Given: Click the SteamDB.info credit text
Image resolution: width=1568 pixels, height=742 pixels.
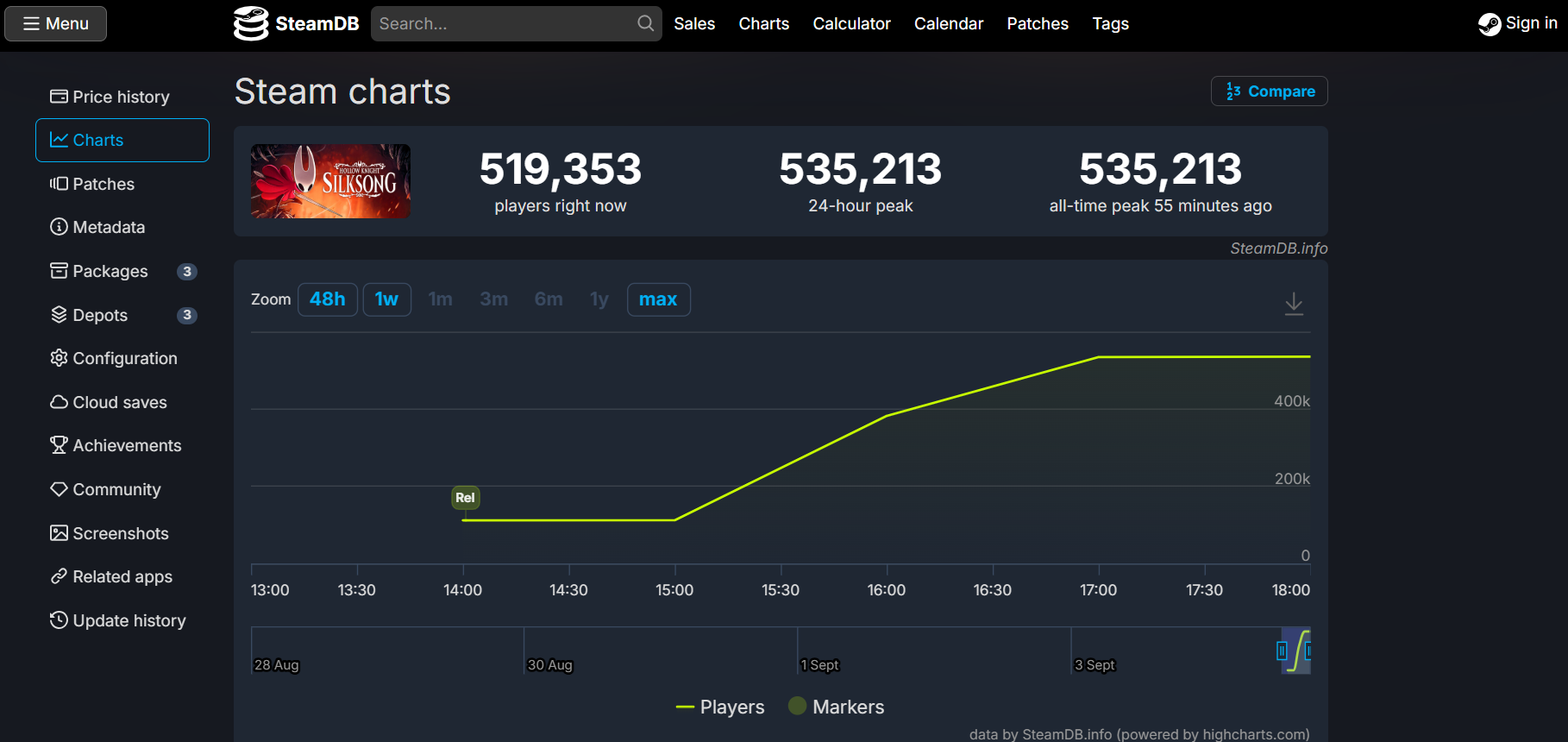Looking at the screenshot, I should point(1278,248).
